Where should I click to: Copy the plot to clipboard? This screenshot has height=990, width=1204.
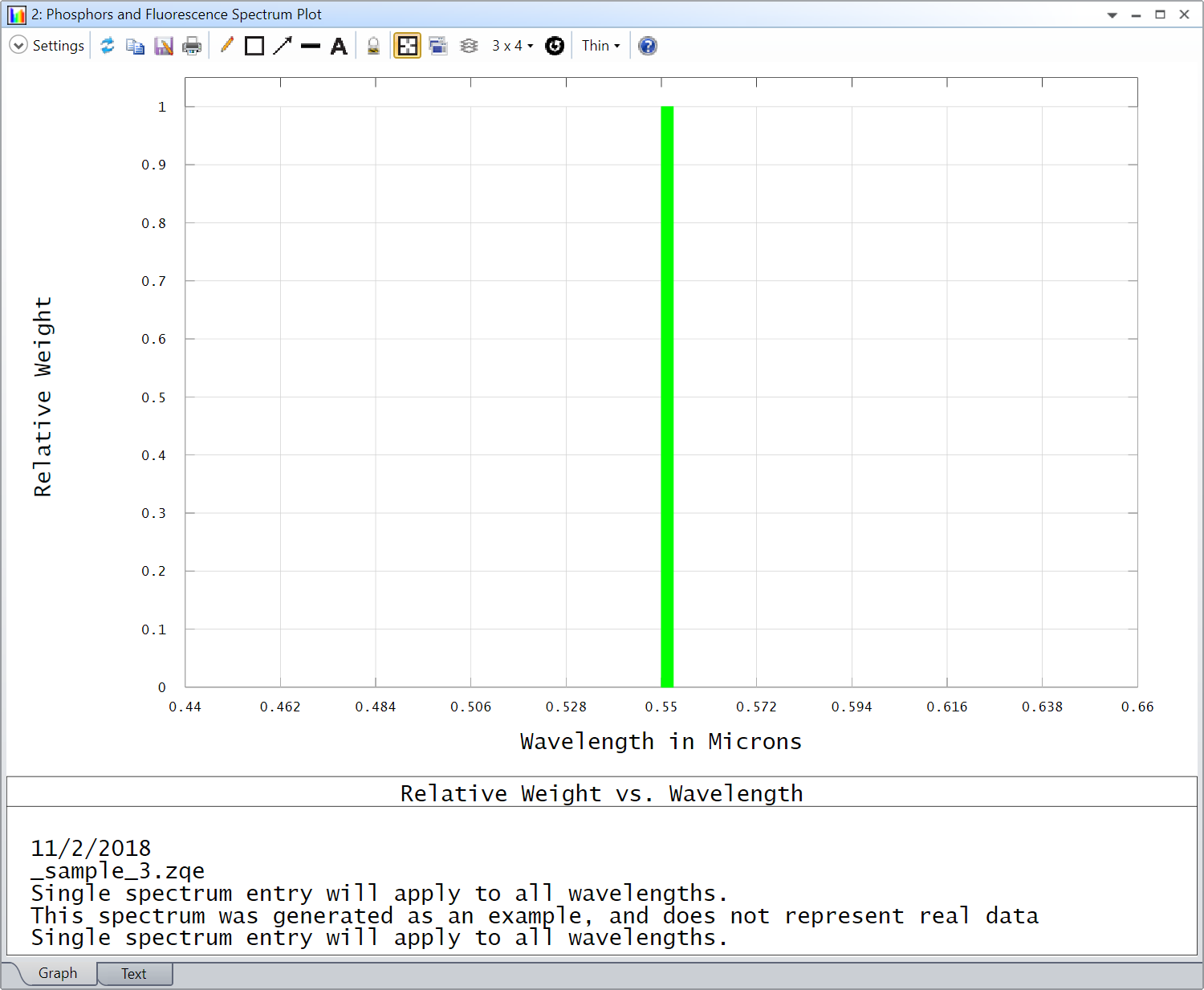pos(136,46)
